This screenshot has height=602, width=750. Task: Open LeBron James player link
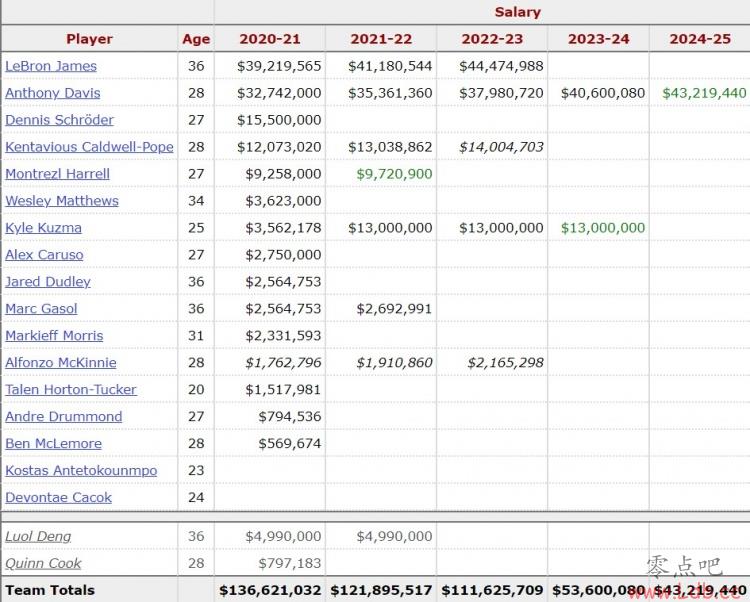pos(51,66)
